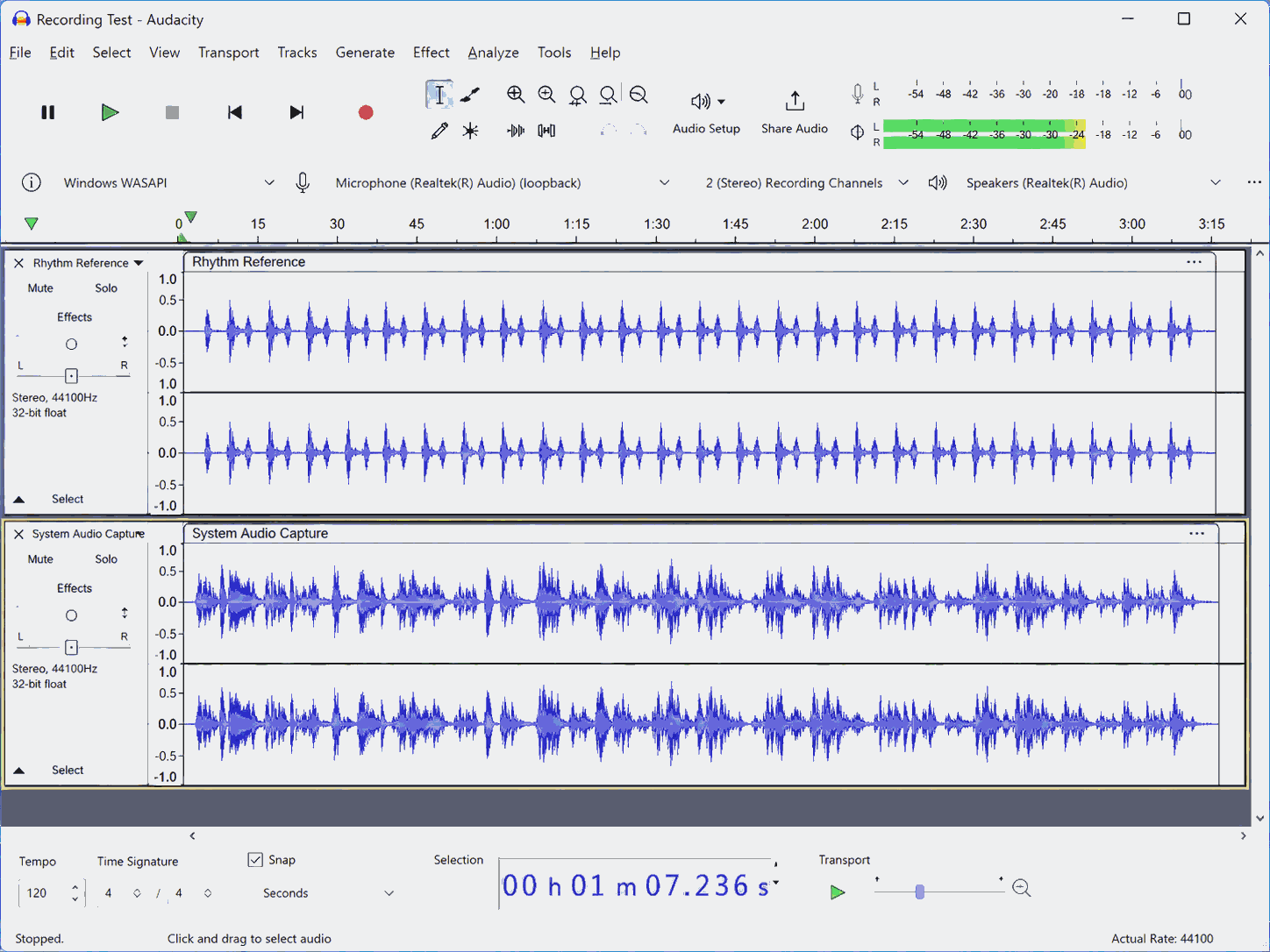Fit selection to width zoom icon

pos(577,95)
